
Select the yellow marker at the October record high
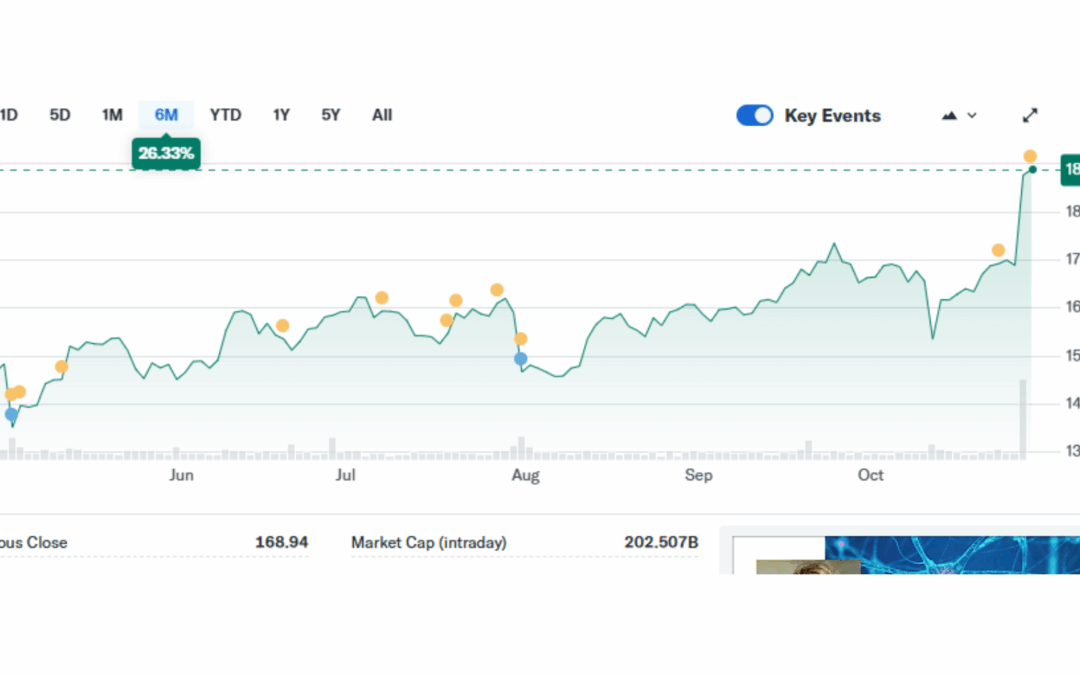point(1030,156)
